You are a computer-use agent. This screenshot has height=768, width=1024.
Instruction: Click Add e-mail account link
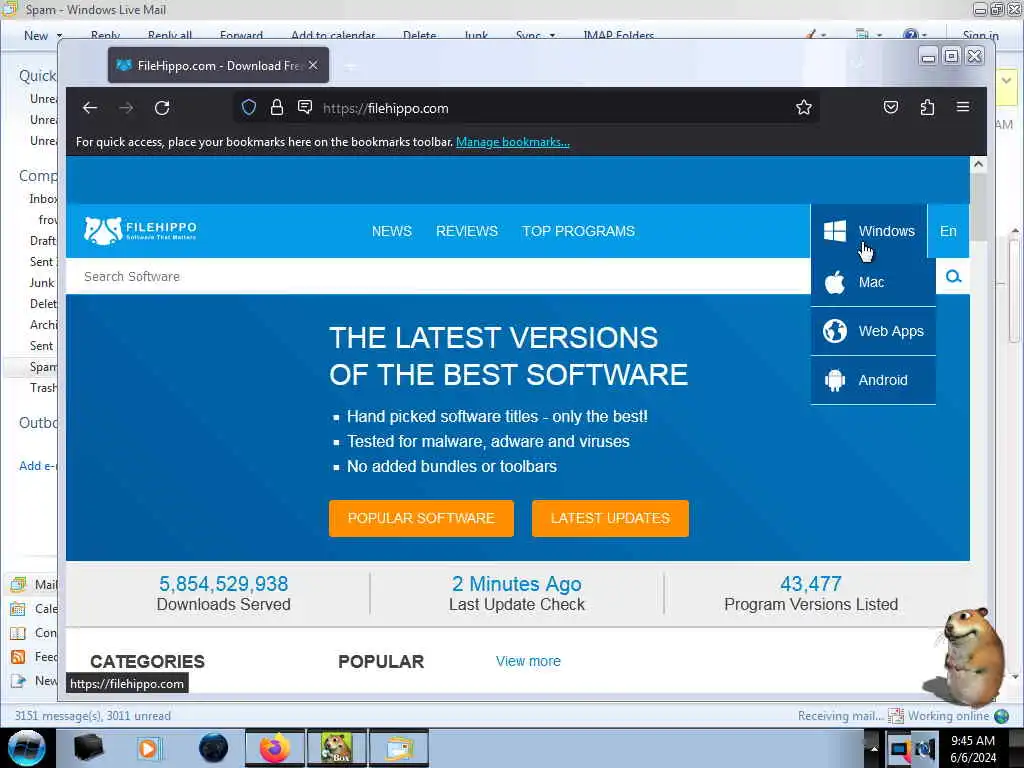click(38, 466)
